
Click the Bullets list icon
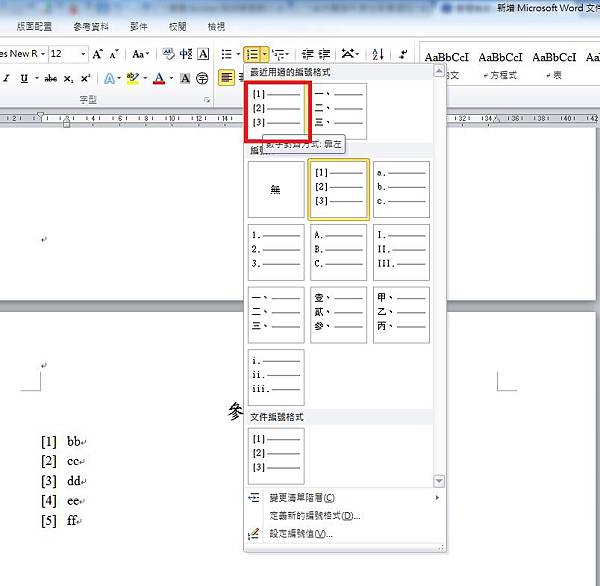pyautogui.click(x=227, y=54)
